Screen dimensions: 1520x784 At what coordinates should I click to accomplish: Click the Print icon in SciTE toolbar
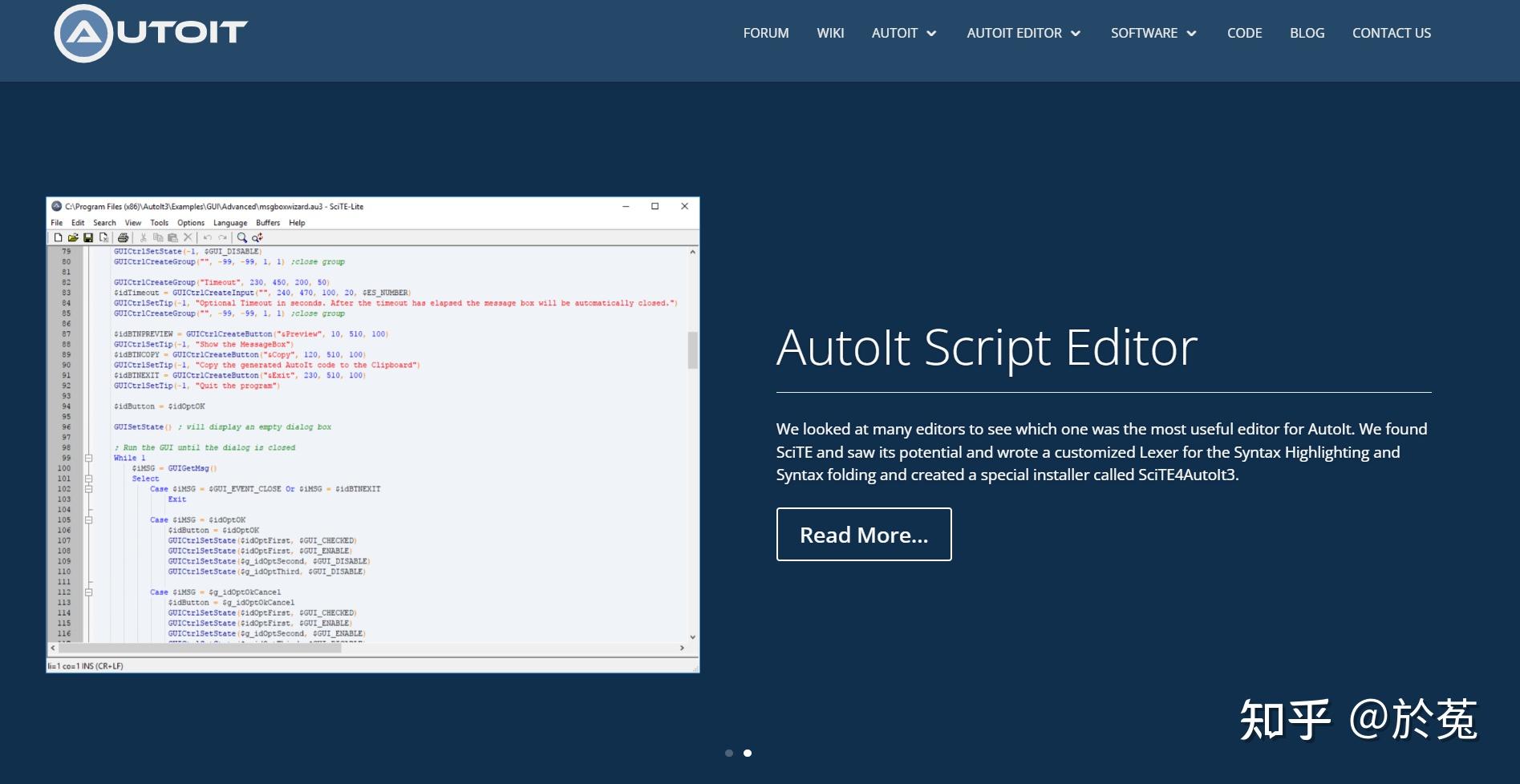tap(123, 237)
